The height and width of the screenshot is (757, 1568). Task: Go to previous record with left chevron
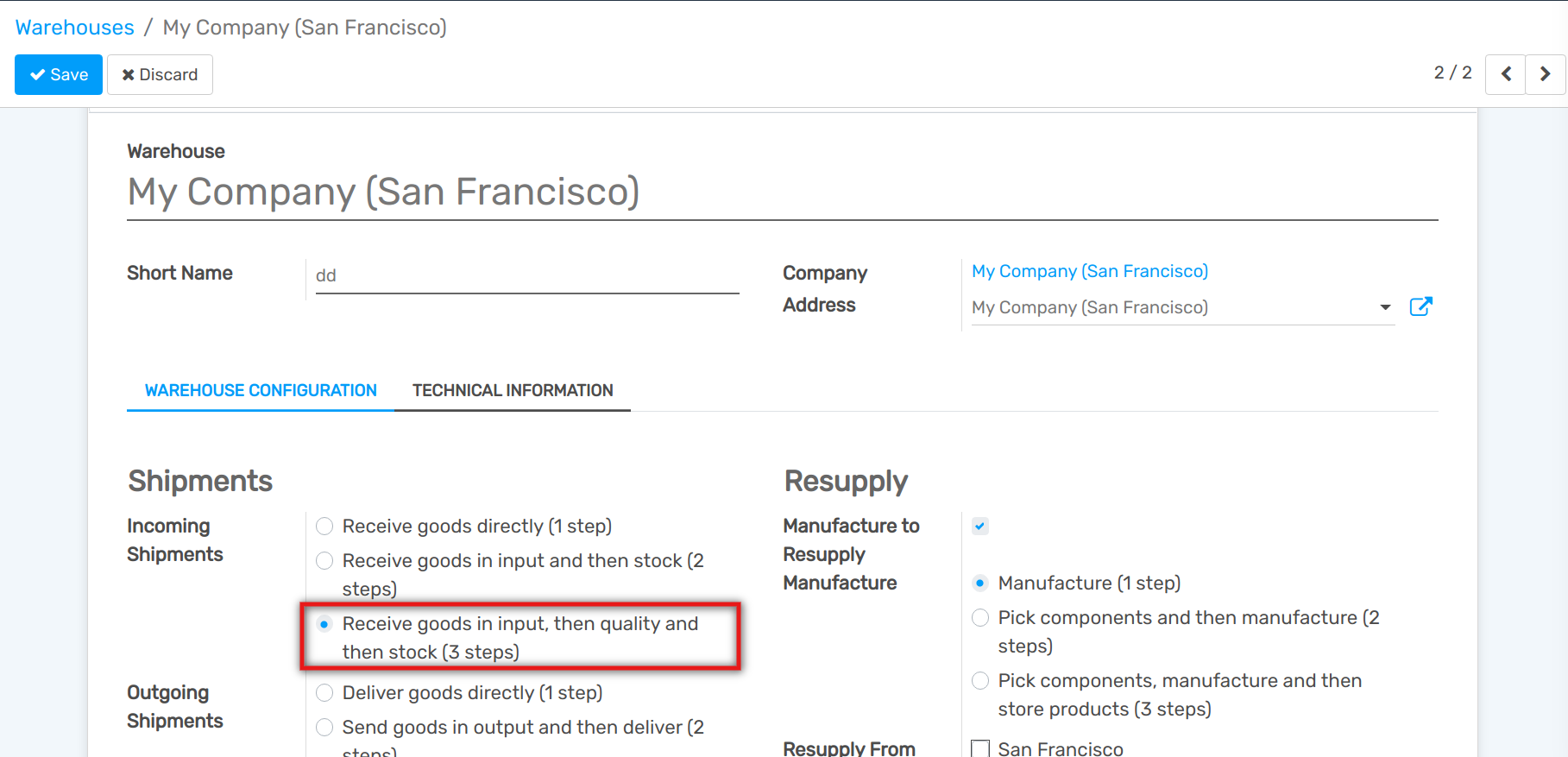click(1505, 73)
